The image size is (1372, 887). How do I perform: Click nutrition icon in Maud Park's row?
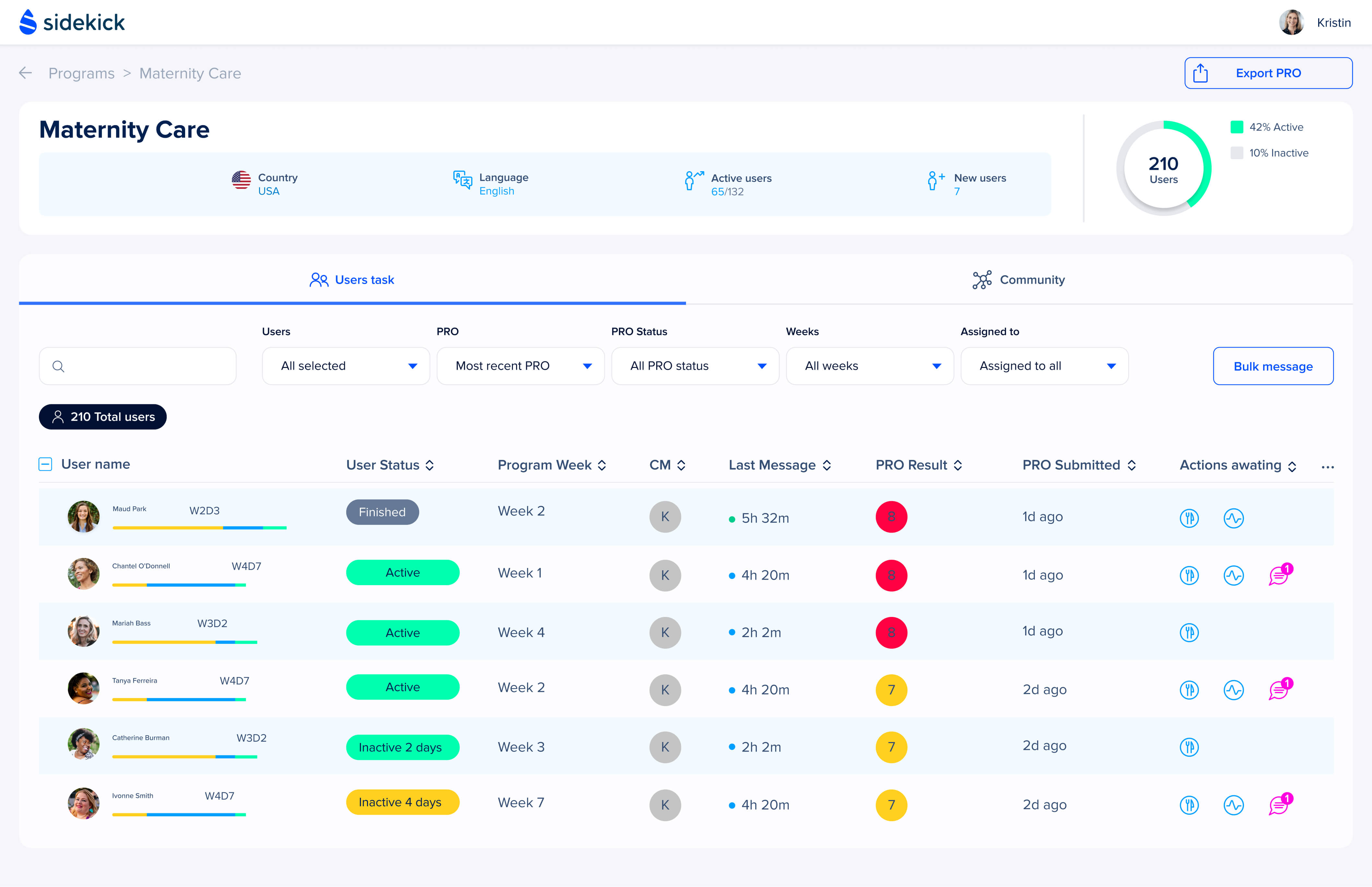tap(1189, 518)
